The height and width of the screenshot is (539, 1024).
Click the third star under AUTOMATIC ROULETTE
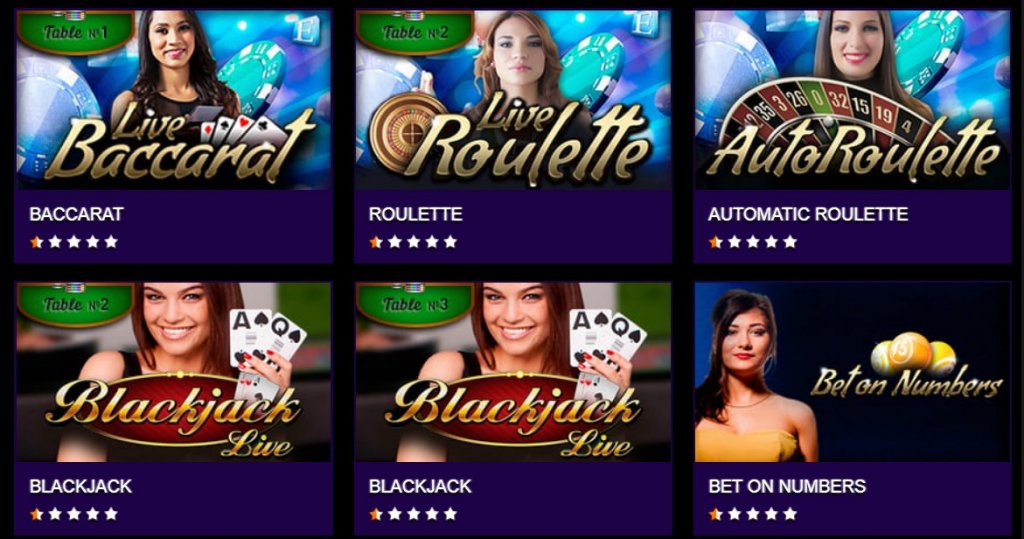click(x=753, y=242)
